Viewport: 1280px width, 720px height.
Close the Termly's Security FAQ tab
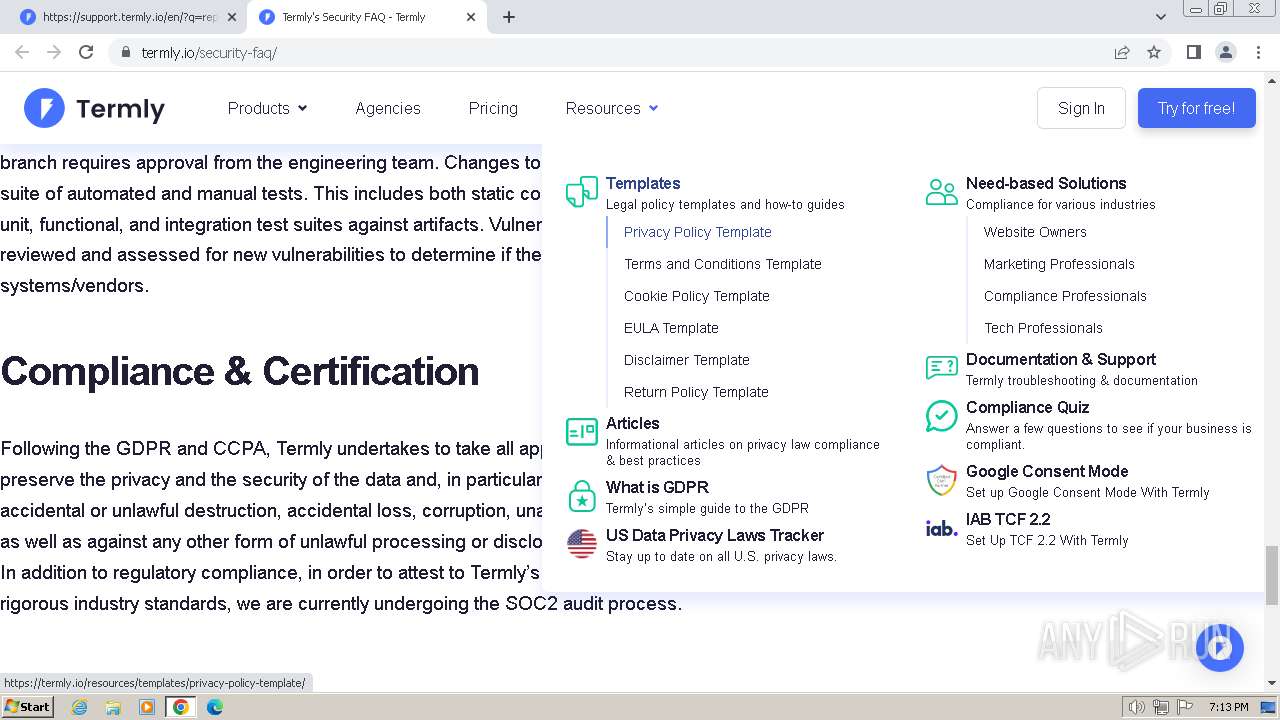[471, 17]
